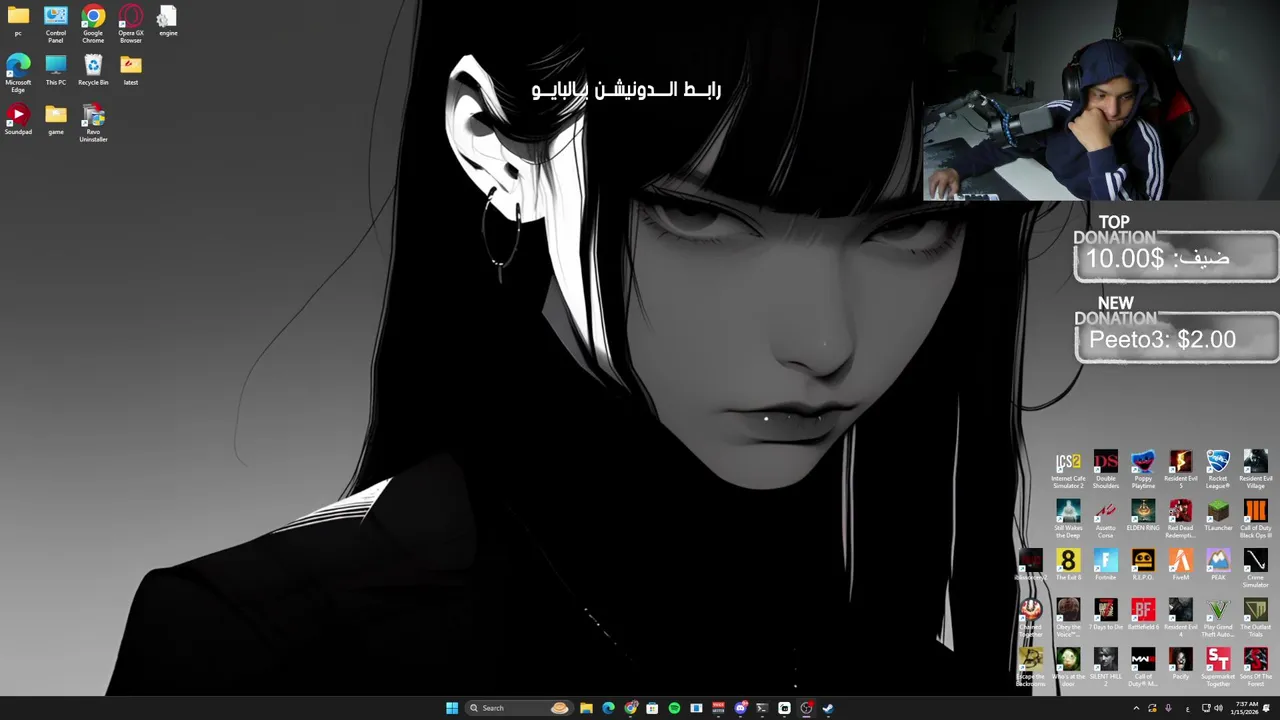Open Chrome from the taskbar

(630, 708)
